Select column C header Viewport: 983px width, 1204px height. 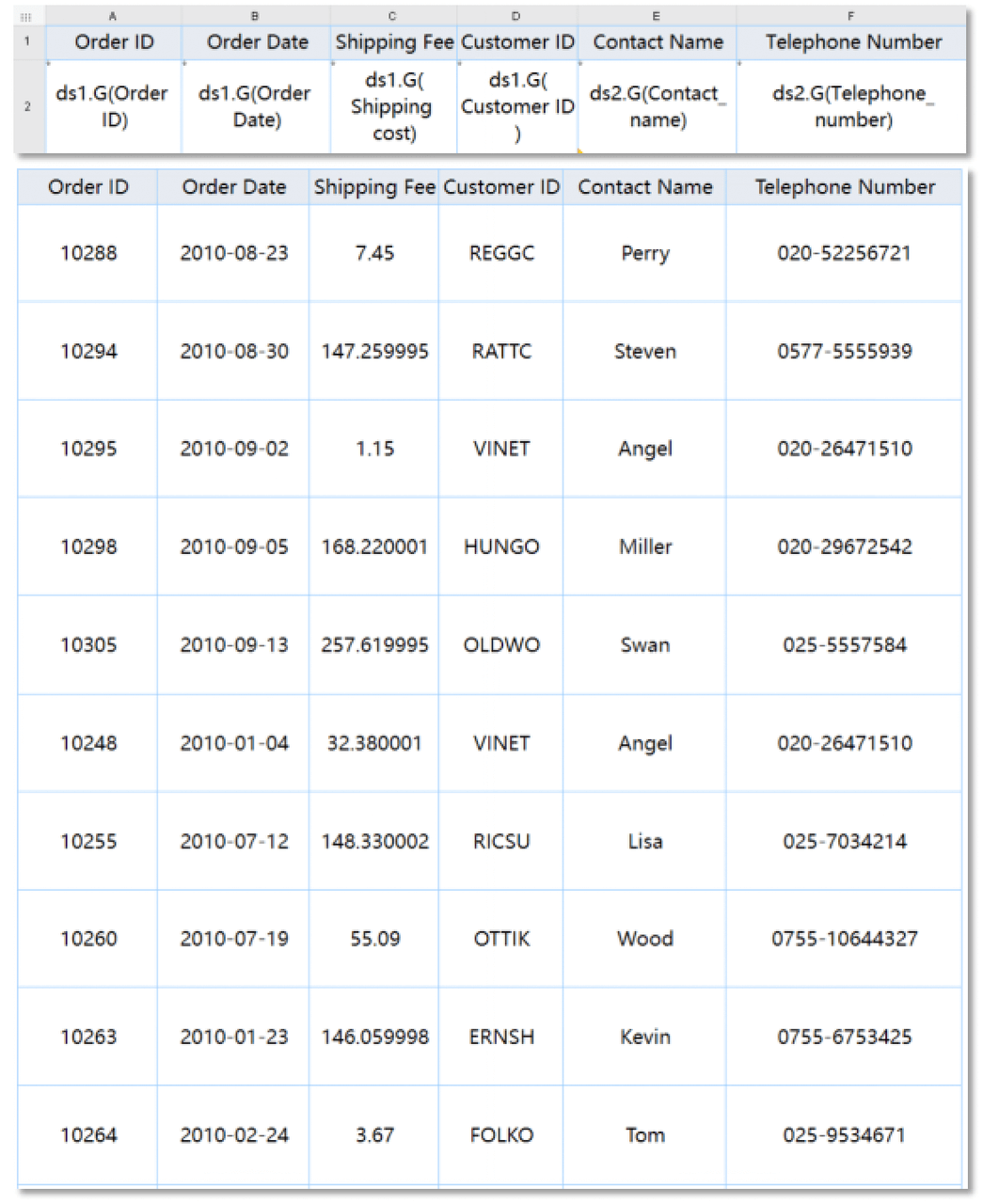pyautogui.click(x=392, y=16)
